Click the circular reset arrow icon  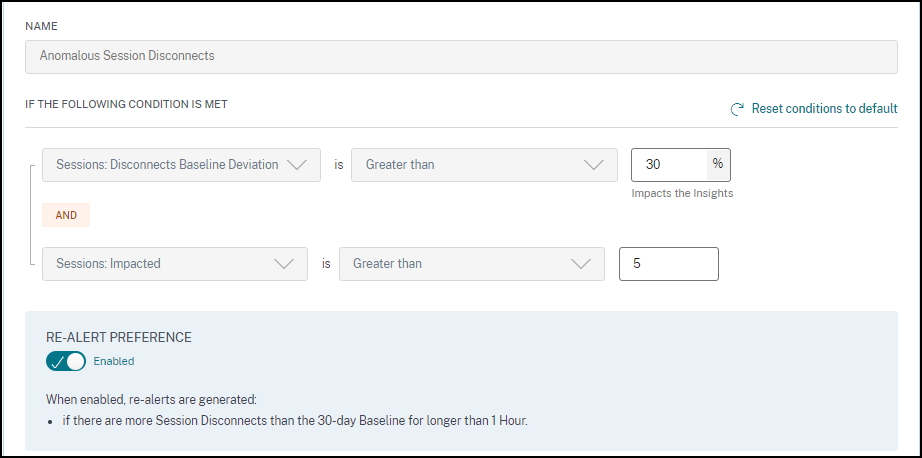pyautogui.click(x=738, y=109)
